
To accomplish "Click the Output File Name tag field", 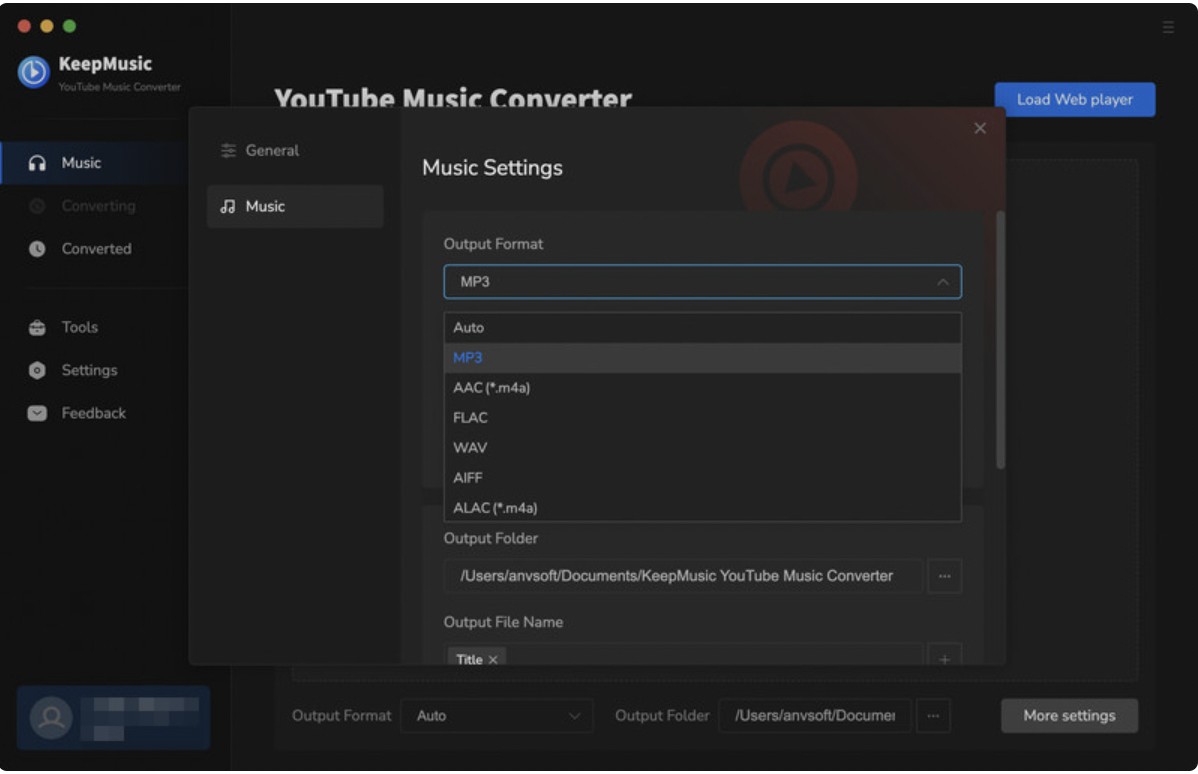I will [x=682, y=656].
